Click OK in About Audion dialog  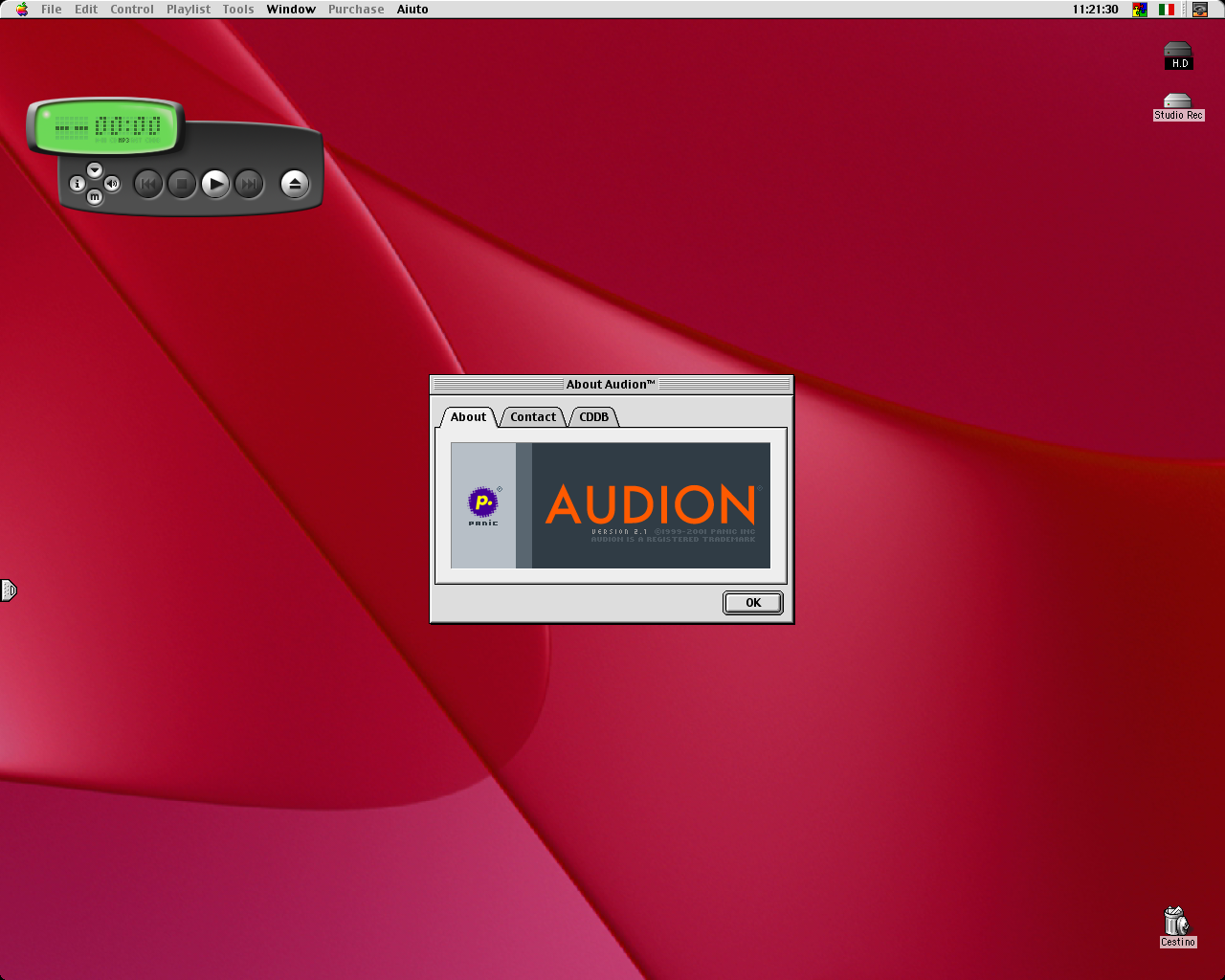pyautogui.click(x=753, y=602)
